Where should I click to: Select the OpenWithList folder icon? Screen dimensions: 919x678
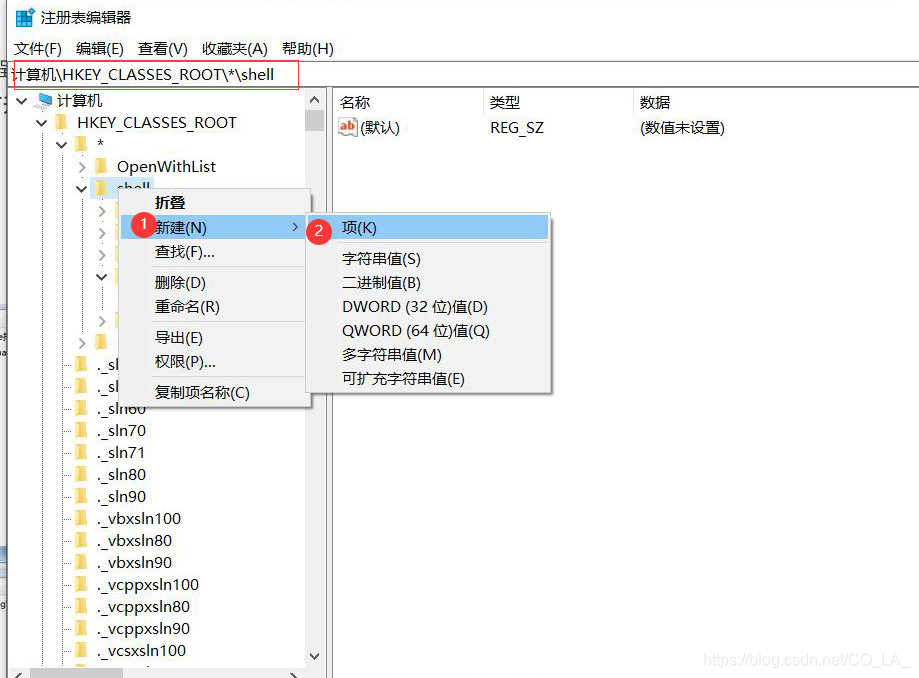(x=101, y=166)
